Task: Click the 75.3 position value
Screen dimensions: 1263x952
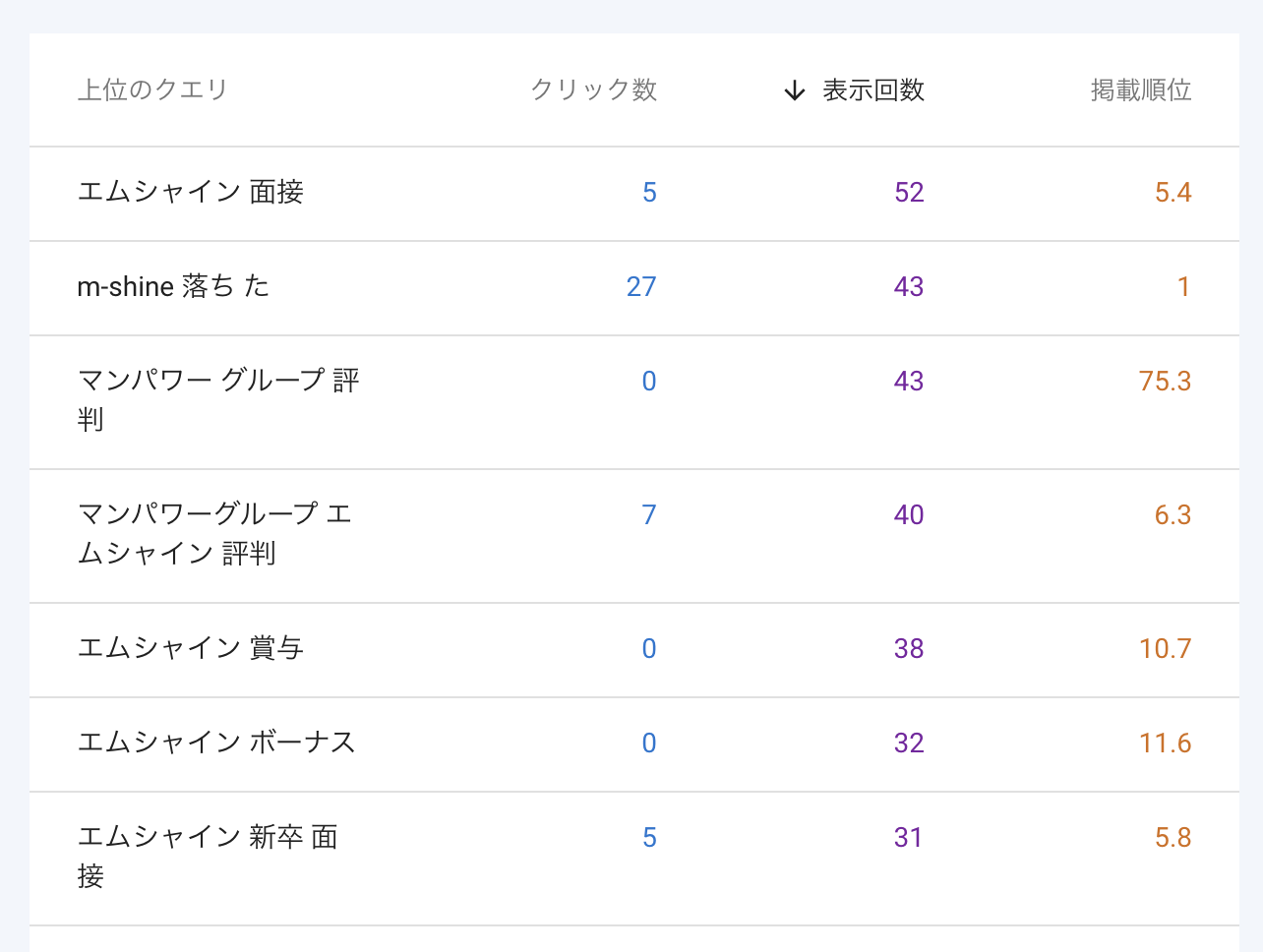Action: click(1165, 382)
